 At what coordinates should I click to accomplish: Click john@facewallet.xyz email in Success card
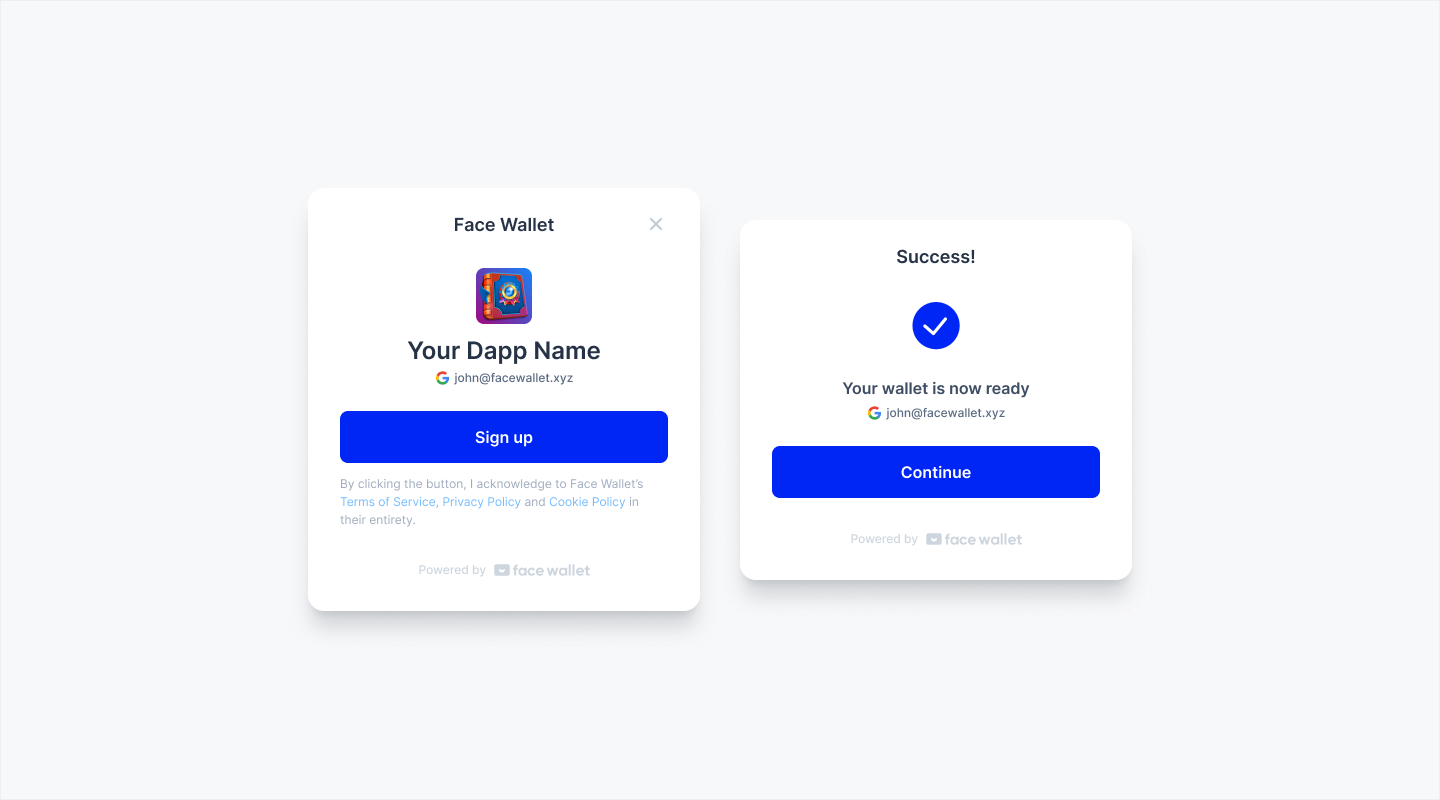click(946, 413)
